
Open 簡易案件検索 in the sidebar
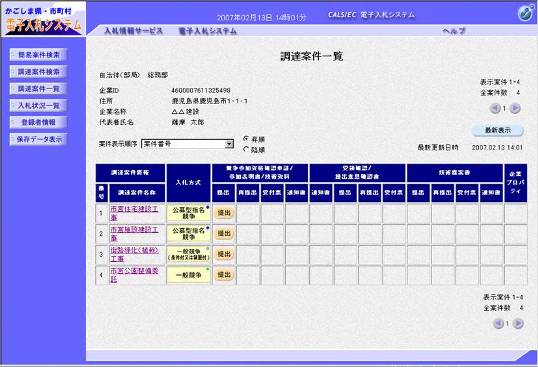pyautogui.click(x=38, y=55)
